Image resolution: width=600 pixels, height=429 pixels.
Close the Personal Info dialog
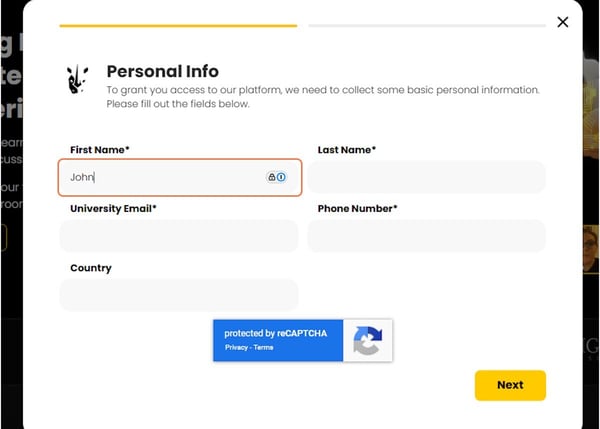563,22
